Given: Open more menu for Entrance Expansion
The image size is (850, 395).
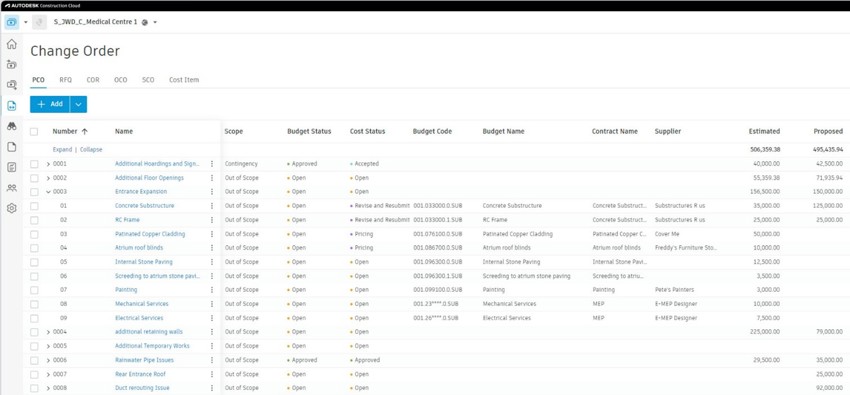Looking at the screenshot, I should 212,192.
